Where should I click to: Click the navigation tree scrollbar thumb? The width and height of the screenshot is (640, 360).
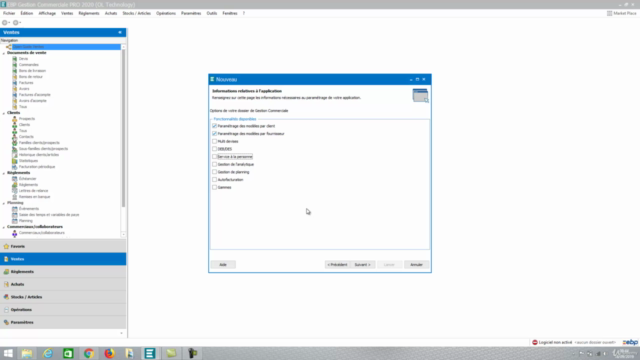pyautogui.click(x=123, y=129)
